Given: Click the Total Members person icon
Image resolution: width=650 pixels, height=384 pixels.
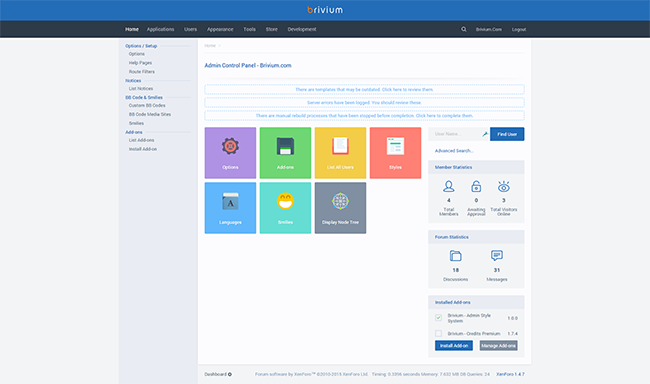Looking at the screenshot, I should pyautogui.click(x=449, y=186).
